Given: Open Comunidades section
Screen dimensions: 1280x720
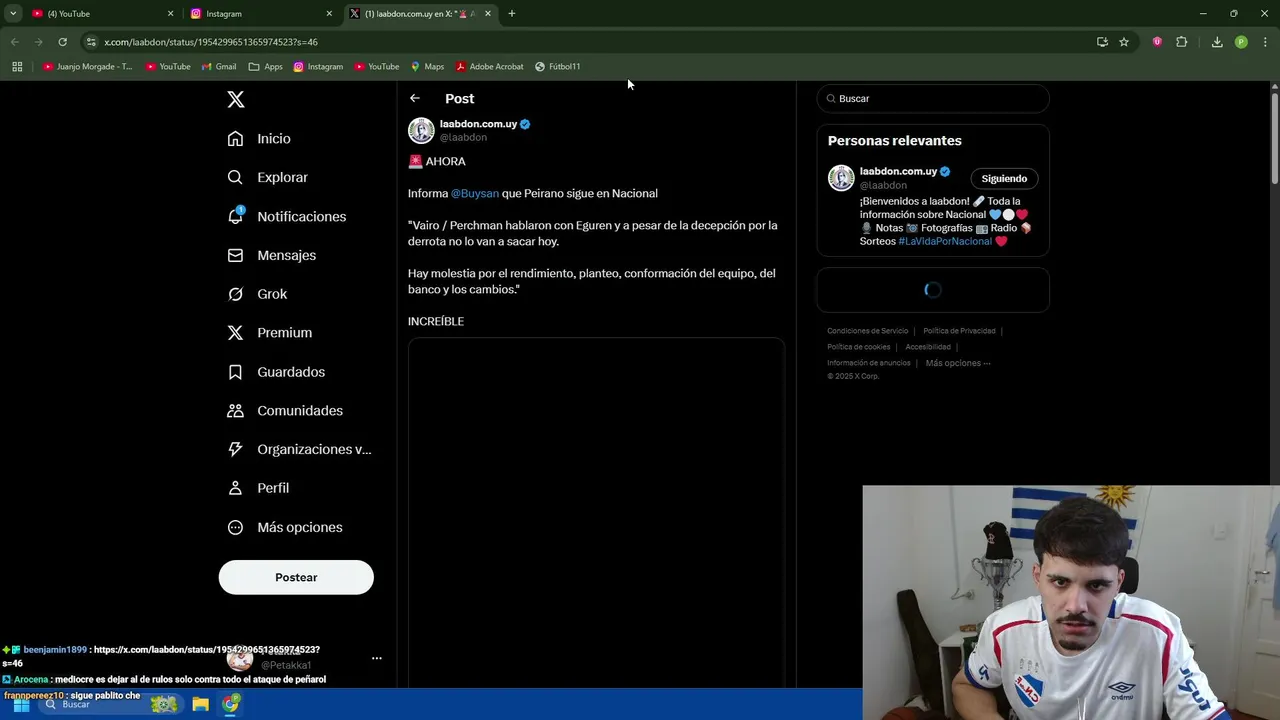Looking at the screenshot, I should coord(286,411).
